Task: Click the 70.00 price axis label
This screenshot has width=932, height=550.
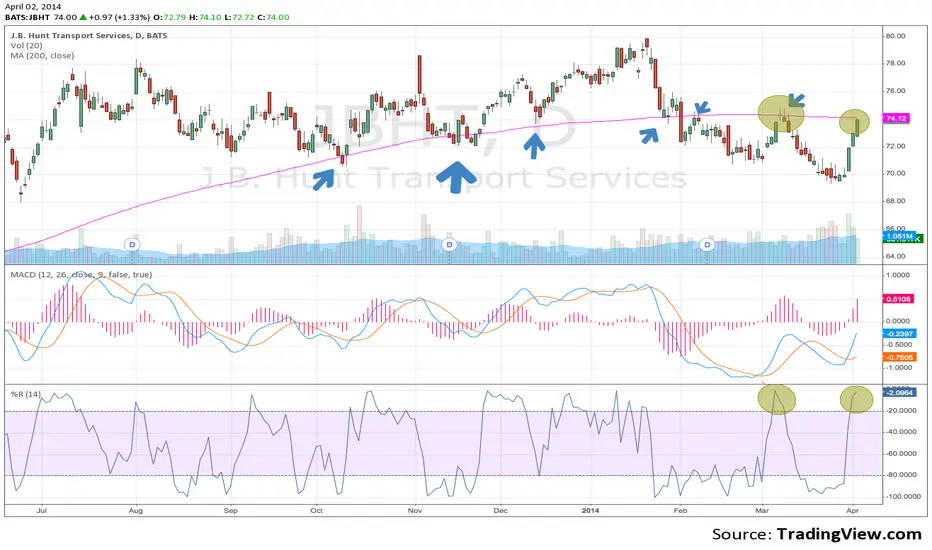Action: click(895, 174)
